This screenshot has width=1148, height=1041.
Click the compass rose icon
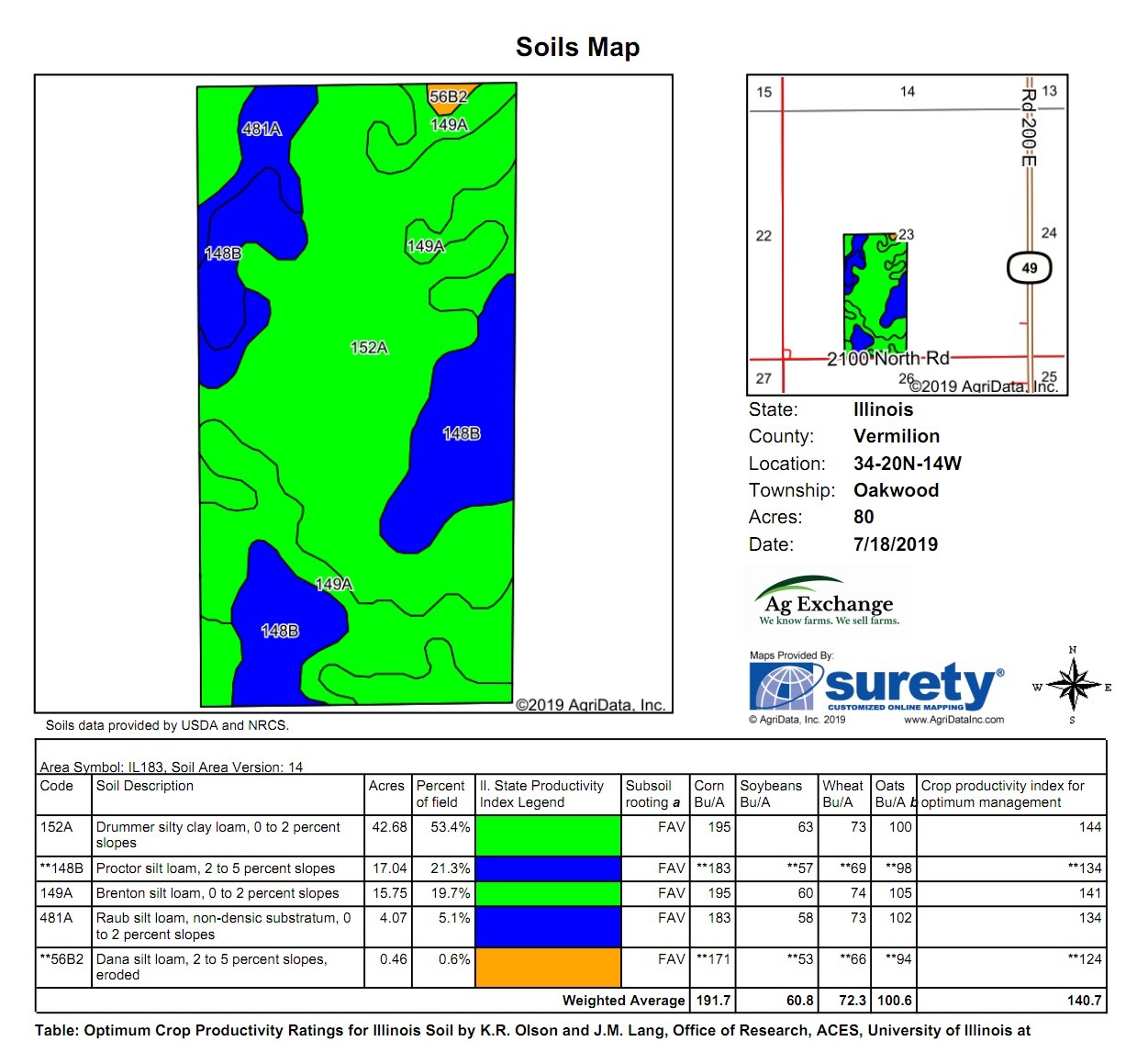pyautogui.click(x=1073, y=686)
